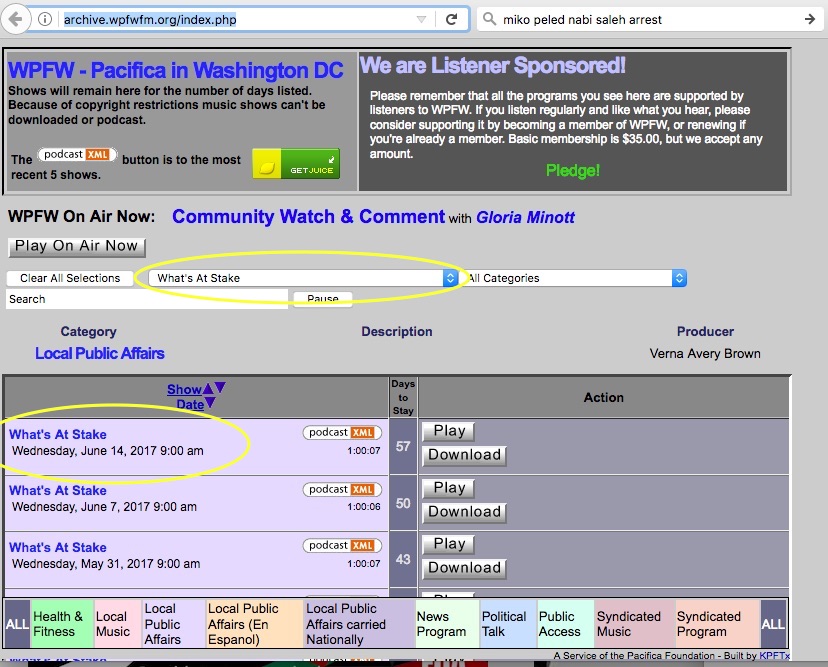Open site information icon in address bar
This screenshot has width=828, height=667.
tap(45, 20)
